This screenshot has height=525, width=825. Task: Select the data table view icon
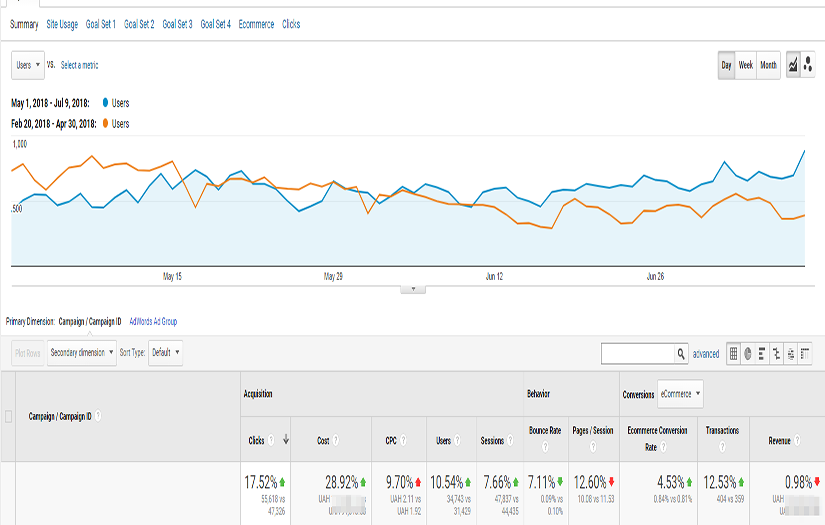(734, 353)
